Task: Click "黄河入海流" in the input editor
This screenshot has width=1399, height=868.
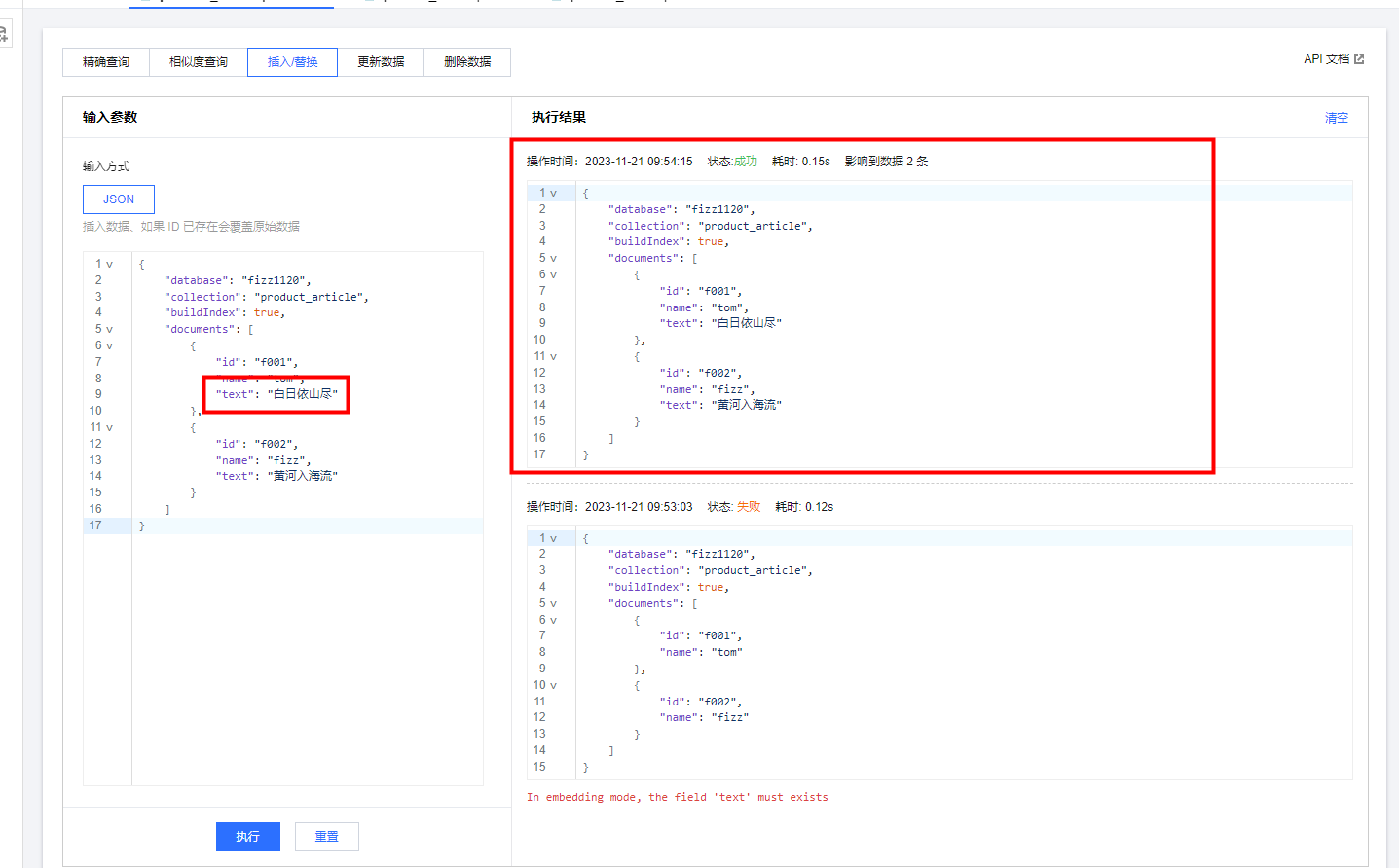Action: point(303,476)
